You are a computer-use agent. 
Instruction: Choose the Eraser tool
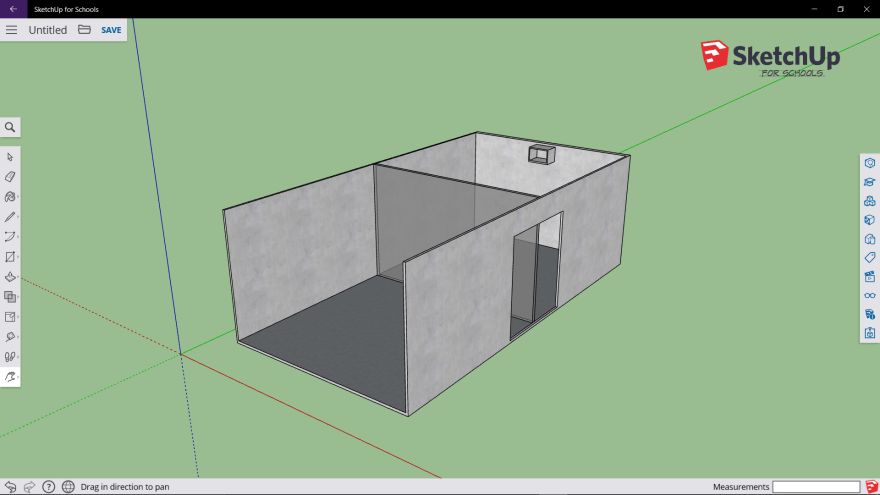coord(10,177)
